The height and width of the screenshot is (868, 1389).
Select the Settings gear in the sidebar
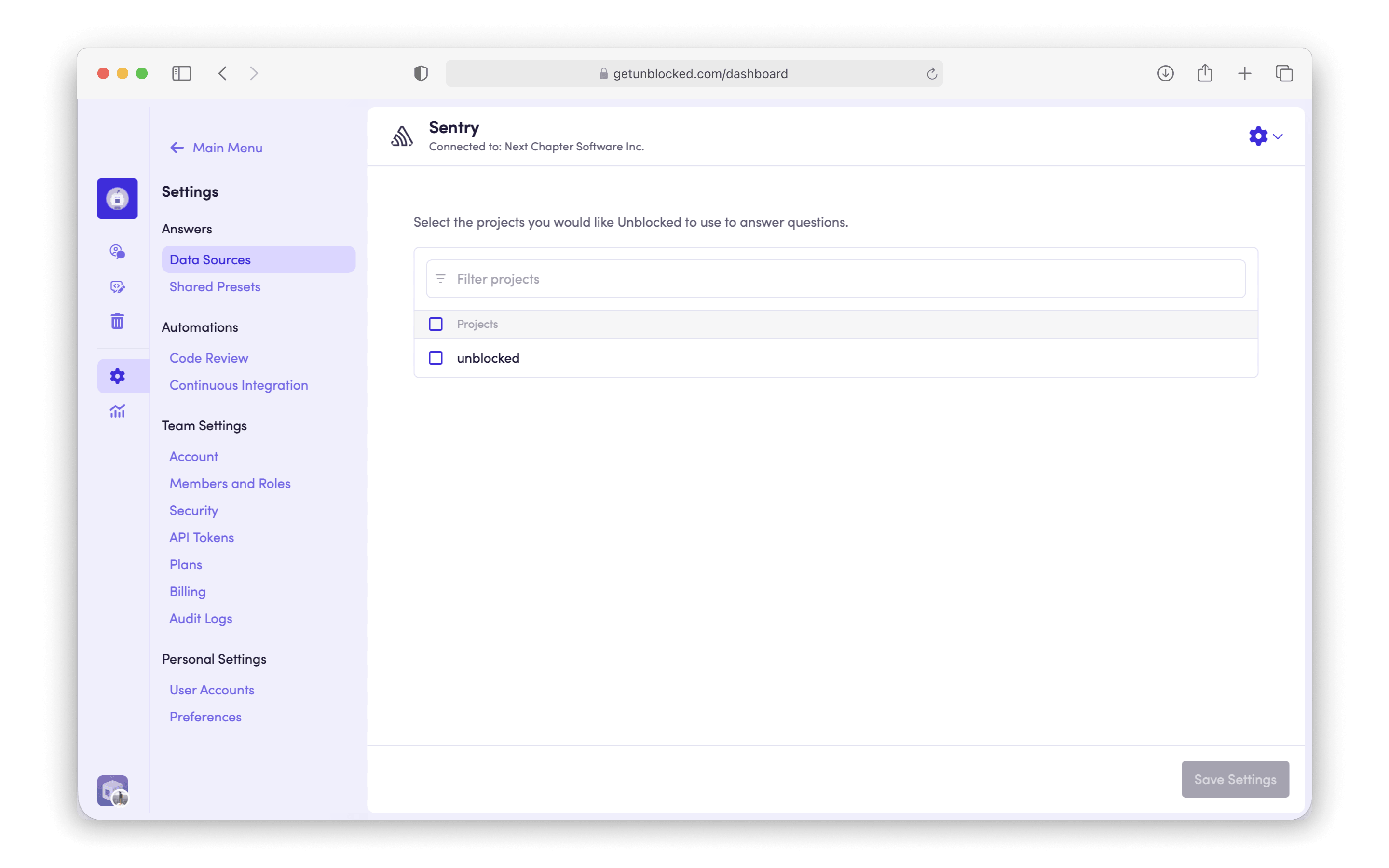tap(117, 376)
